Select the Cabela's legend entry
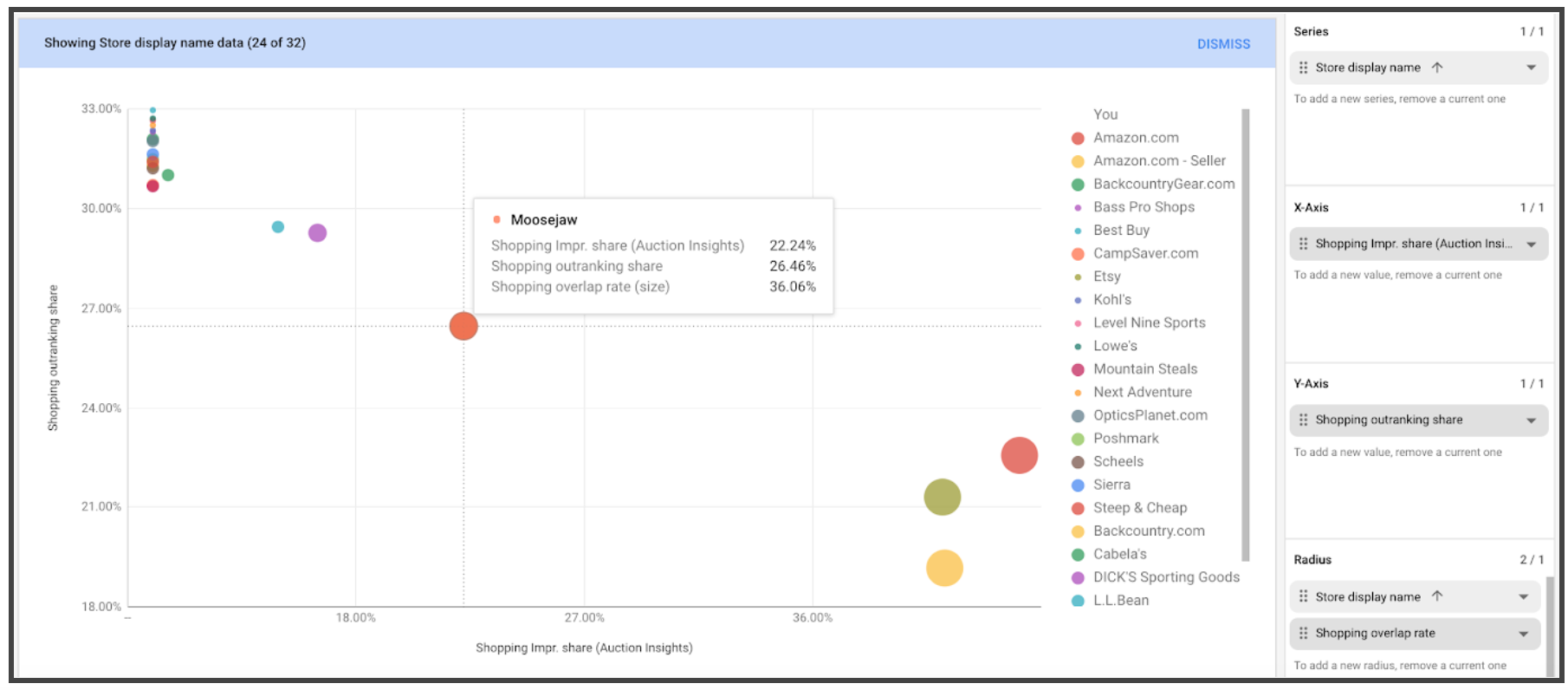The image size is (1568, 690). [x=1109, y=554]
